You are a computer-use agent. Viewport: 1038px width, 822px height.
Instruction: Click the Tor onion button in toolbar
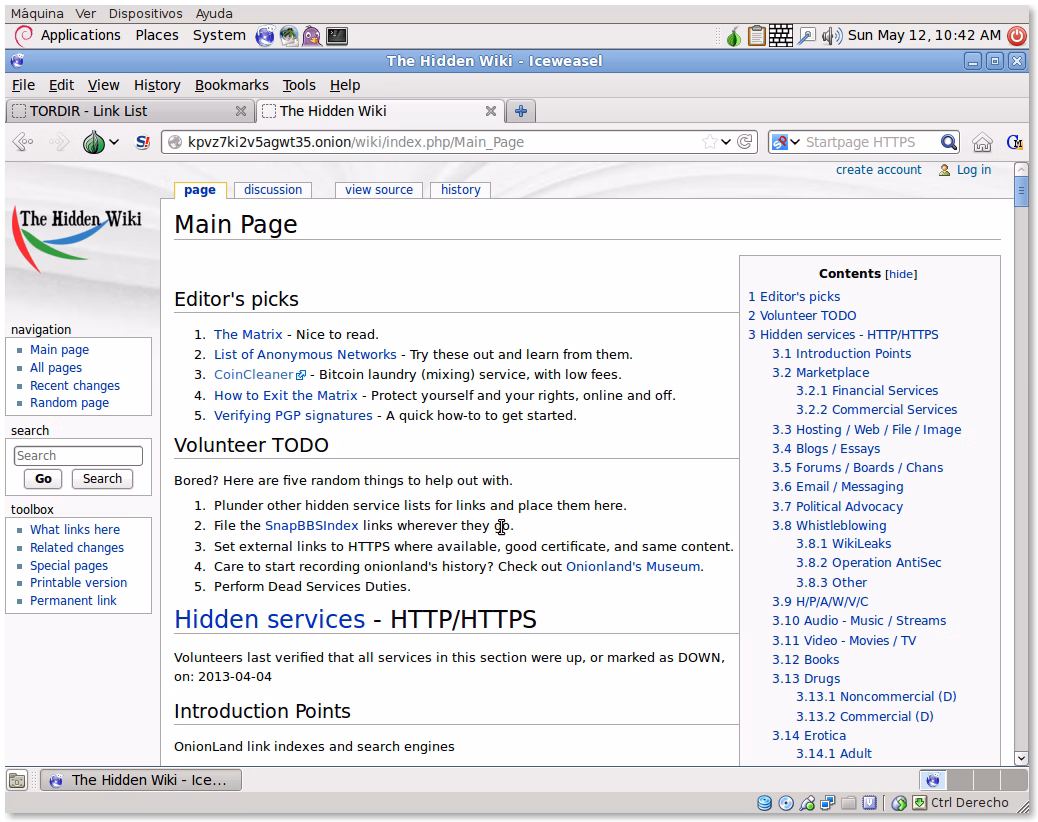coord(94,142)
